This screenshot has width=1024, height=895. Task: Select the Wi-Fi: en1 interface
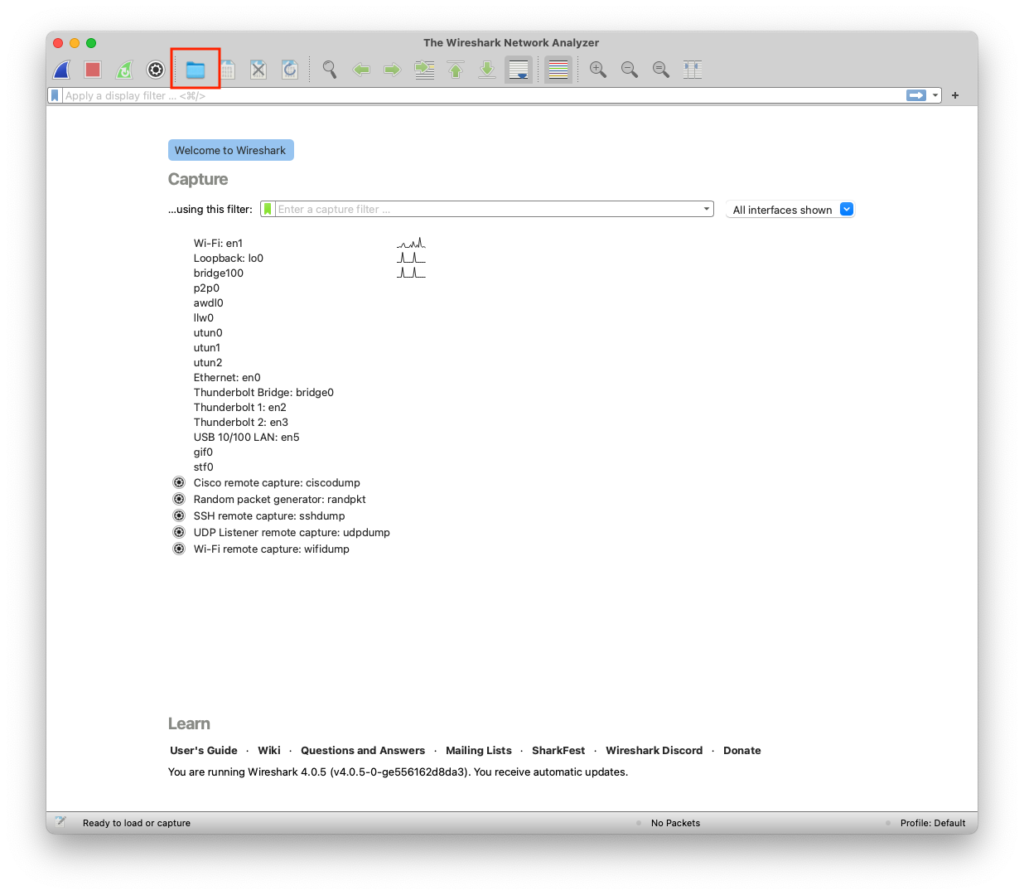(x=218, y=243)
